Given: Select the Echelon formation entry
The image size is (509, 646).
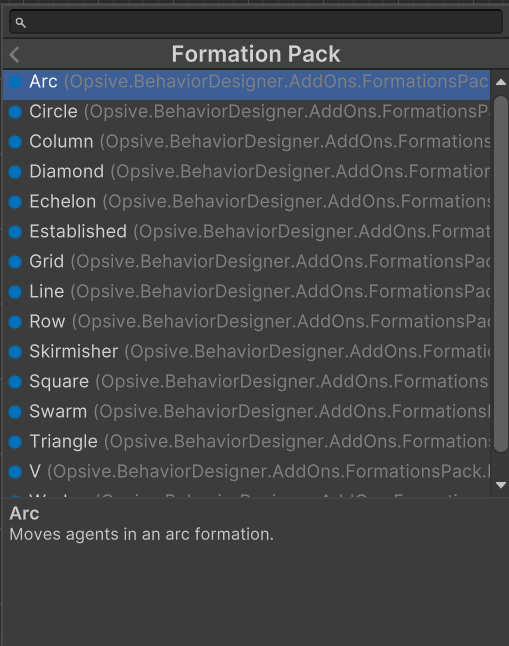Looking at the screenshot, I should click(x=246, y=201).
